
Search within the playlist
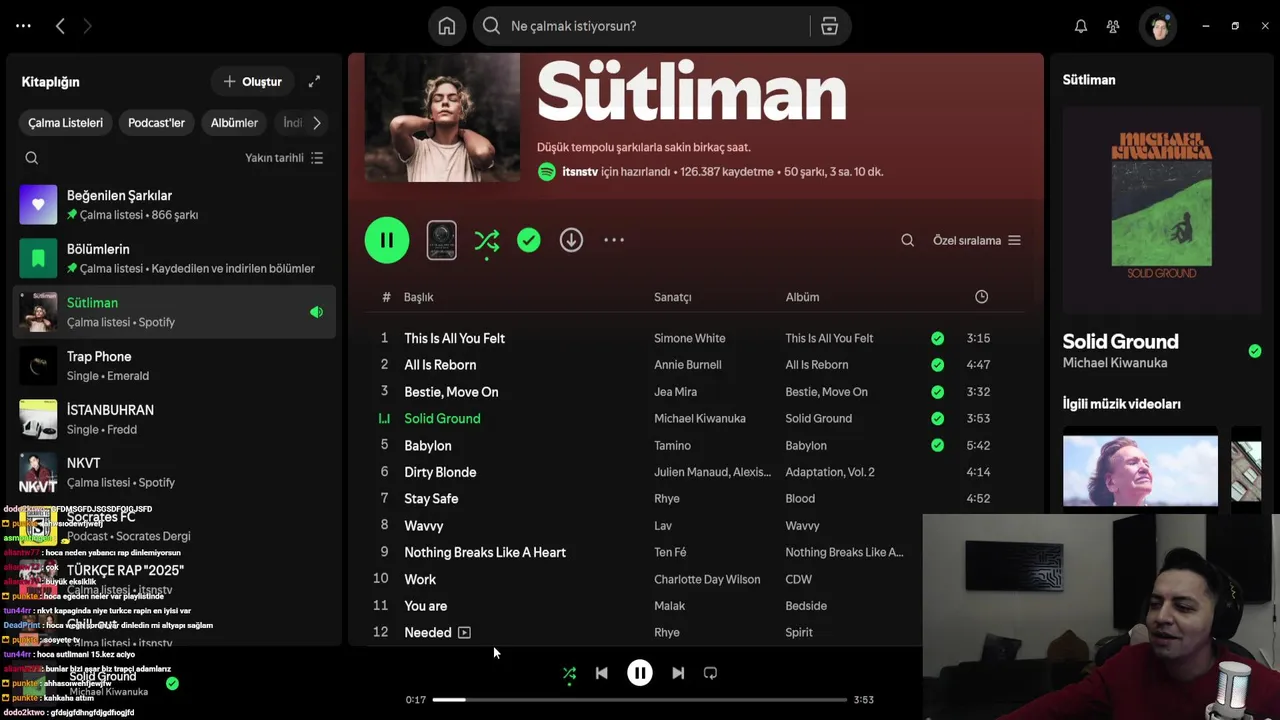[x=907, y=240]
